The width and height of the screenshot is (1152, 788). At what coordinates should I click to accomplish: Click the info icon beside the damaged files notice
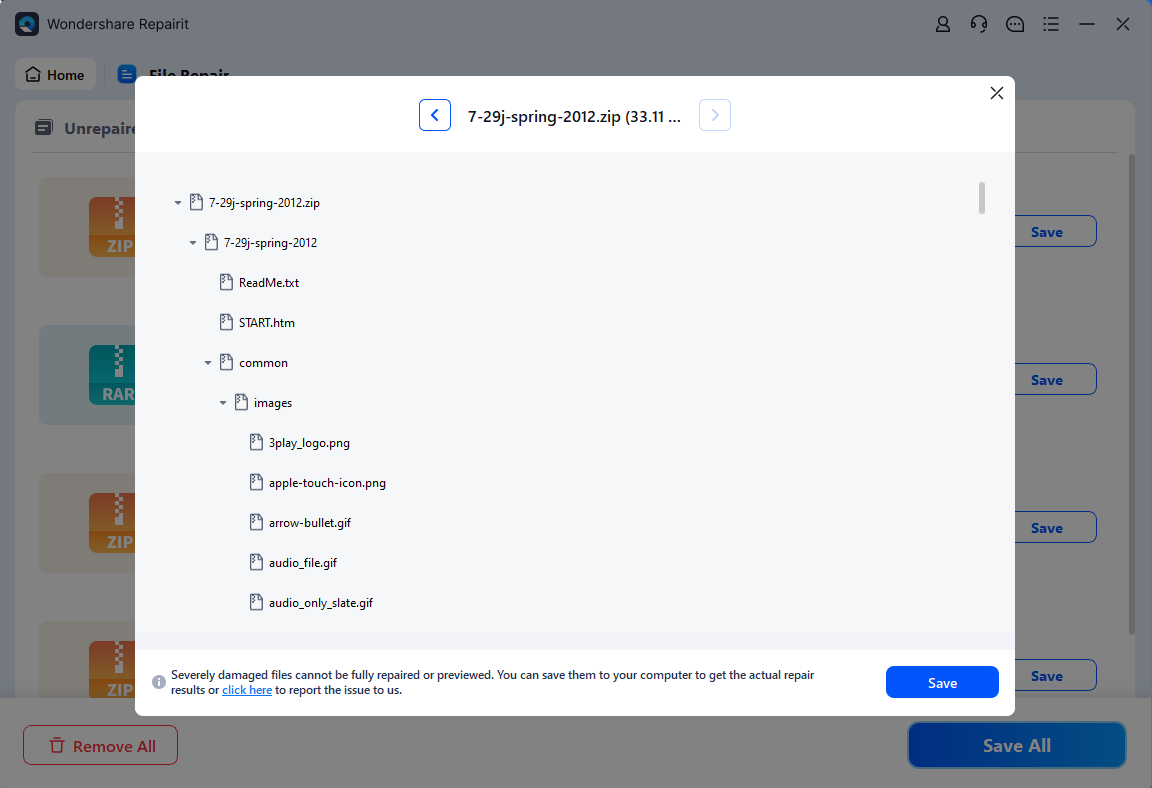click(x=159, y=682)
